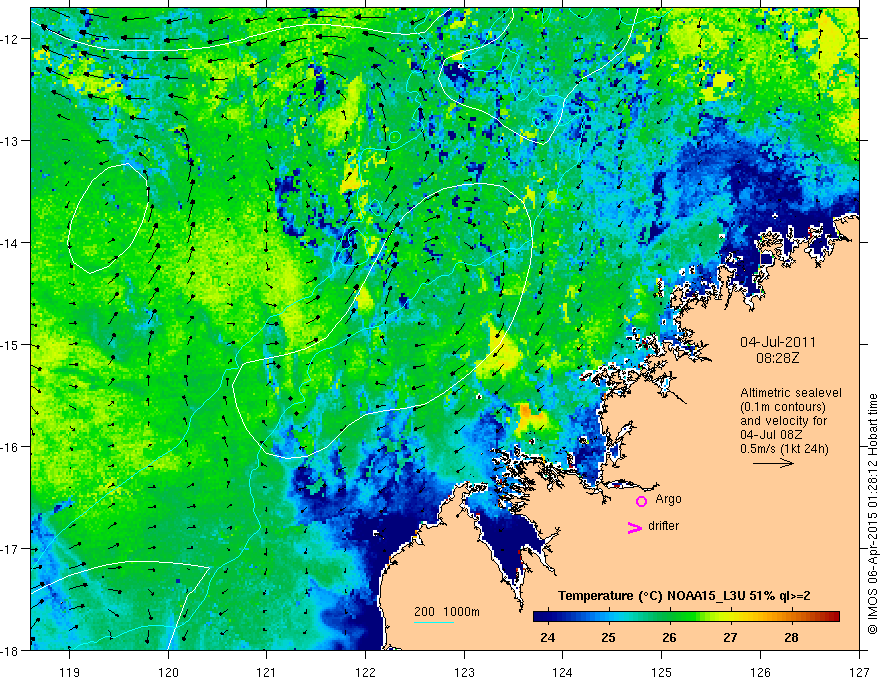Click longitude axis label 124

[563, 672]
